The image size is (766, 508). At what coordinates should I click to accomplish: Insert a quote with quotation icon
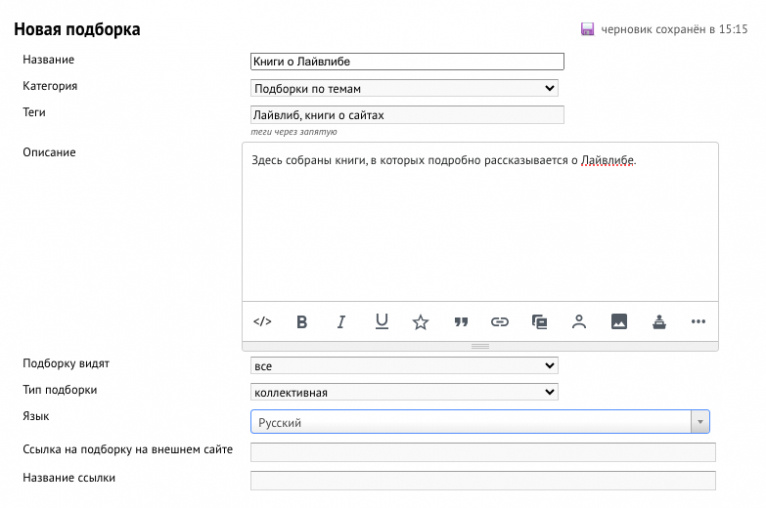tap(461, 322)
